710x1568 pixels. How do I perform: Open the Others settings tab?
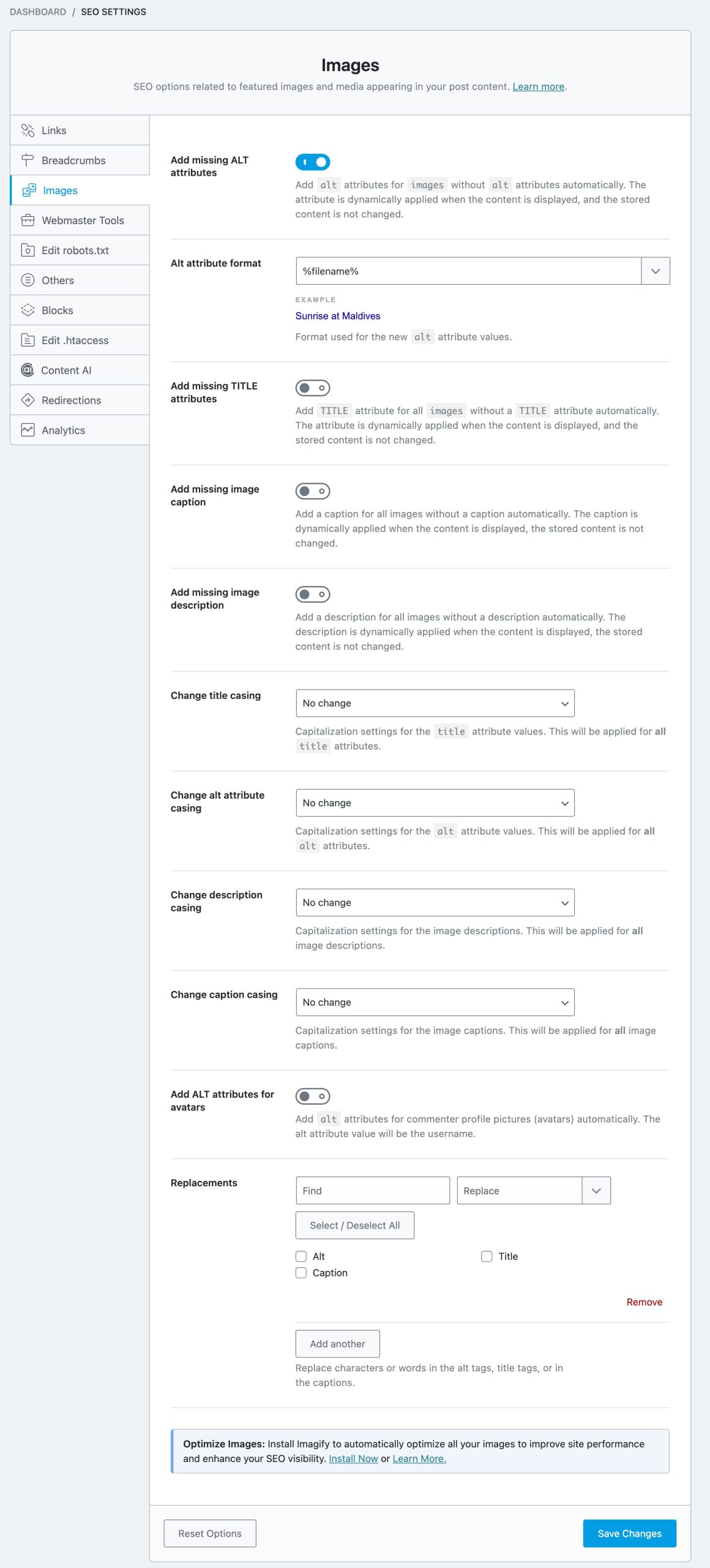pyautogui.click(x=58, y=281)
